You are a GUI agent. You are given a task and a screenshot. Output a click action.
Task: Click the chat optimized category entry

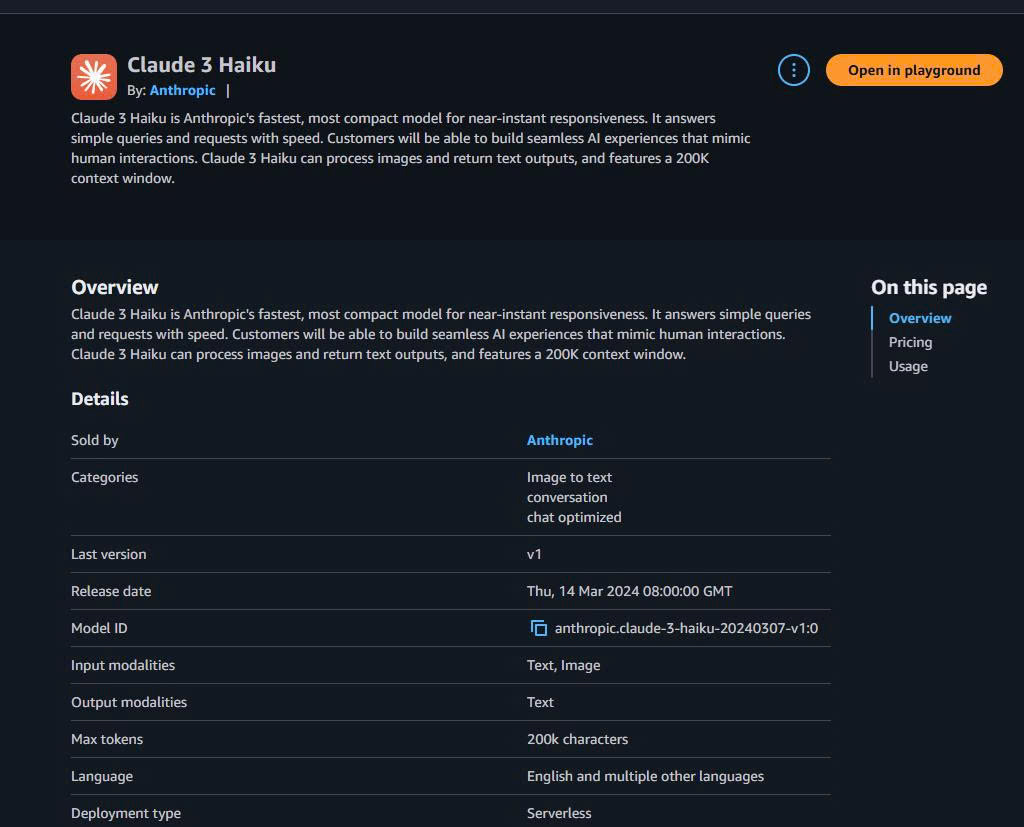[x=574, y=517]
